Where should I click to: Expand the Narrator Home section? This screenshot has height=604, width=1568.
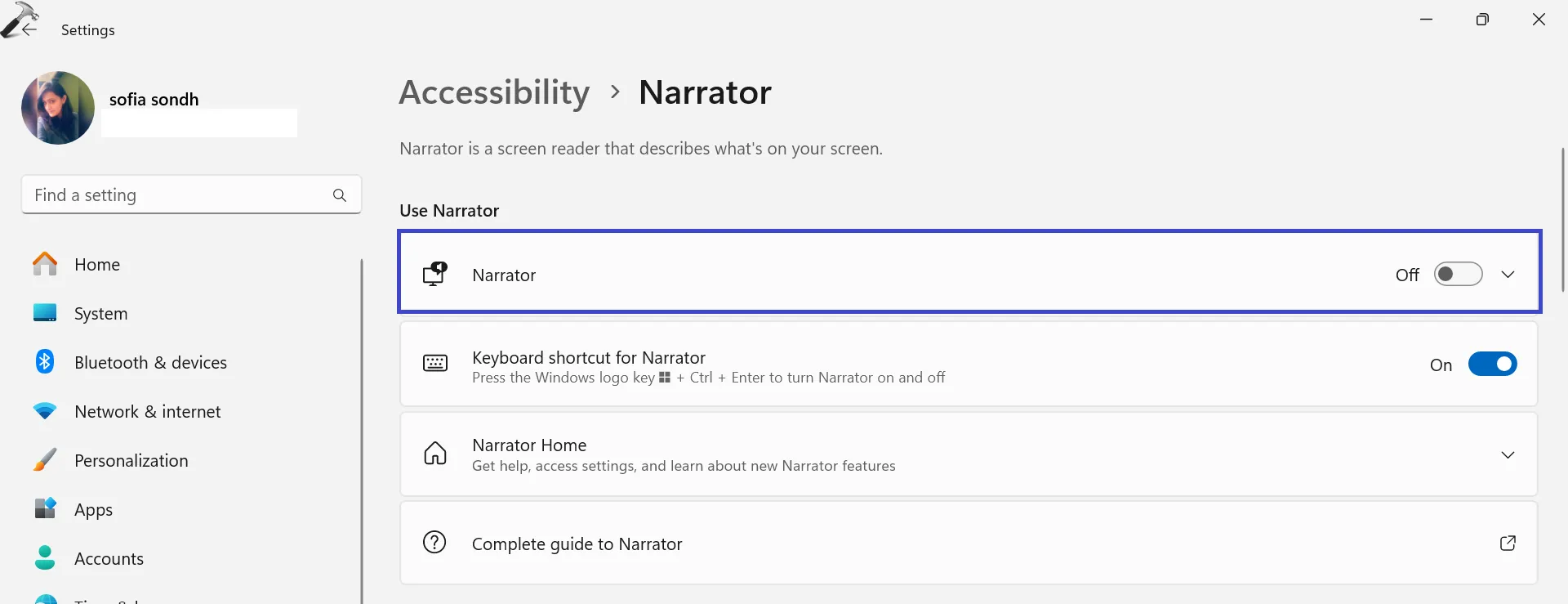pyautogui.click(x=1508, y=455)
